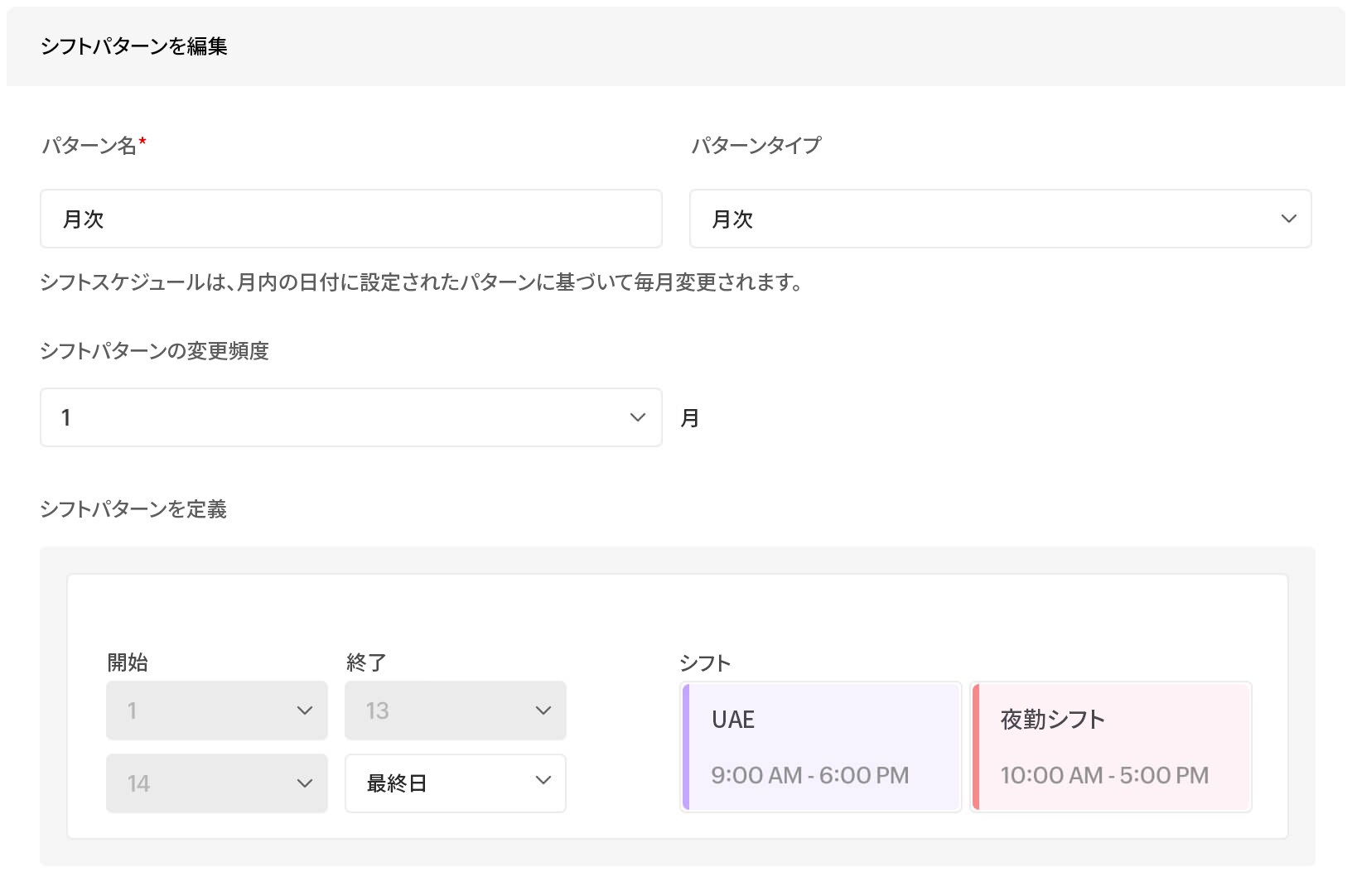Click the chevron on the 終了 day 13 selector
Screen dimensions: 1352x896
[x=543, y=710]
